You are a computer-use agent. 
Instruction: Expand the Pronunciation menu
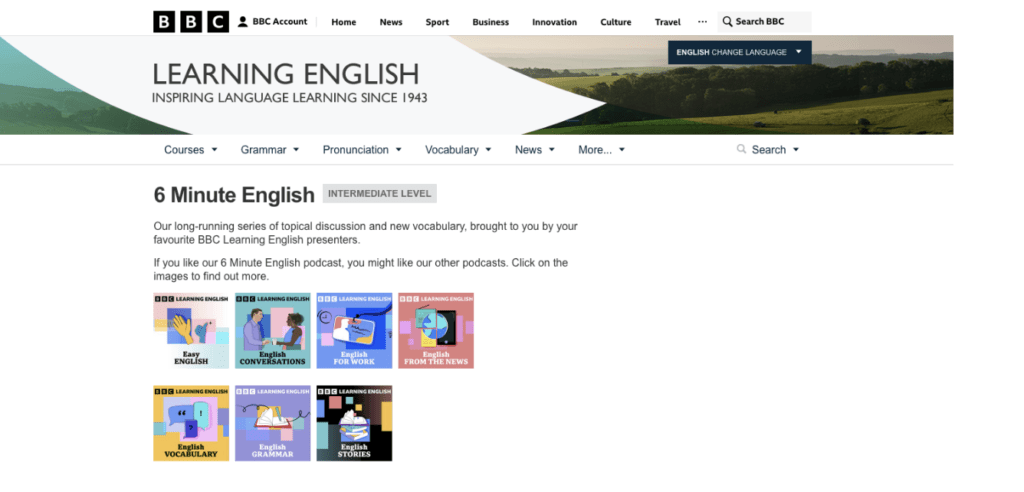tap(362, 150)
